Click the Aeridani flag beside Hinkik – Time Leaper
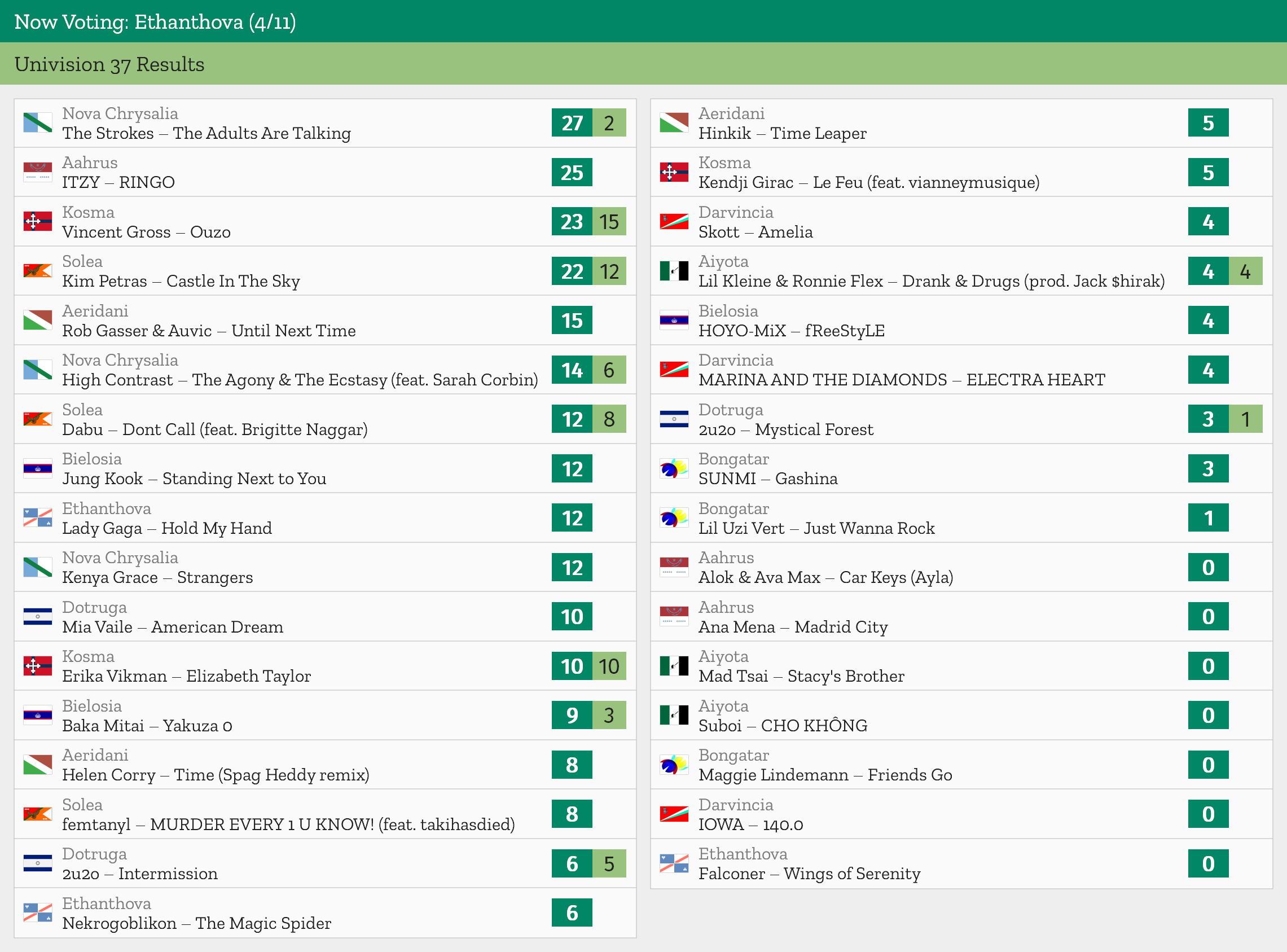The height and width of the screenshot is (952, 1287). [674, 123]
